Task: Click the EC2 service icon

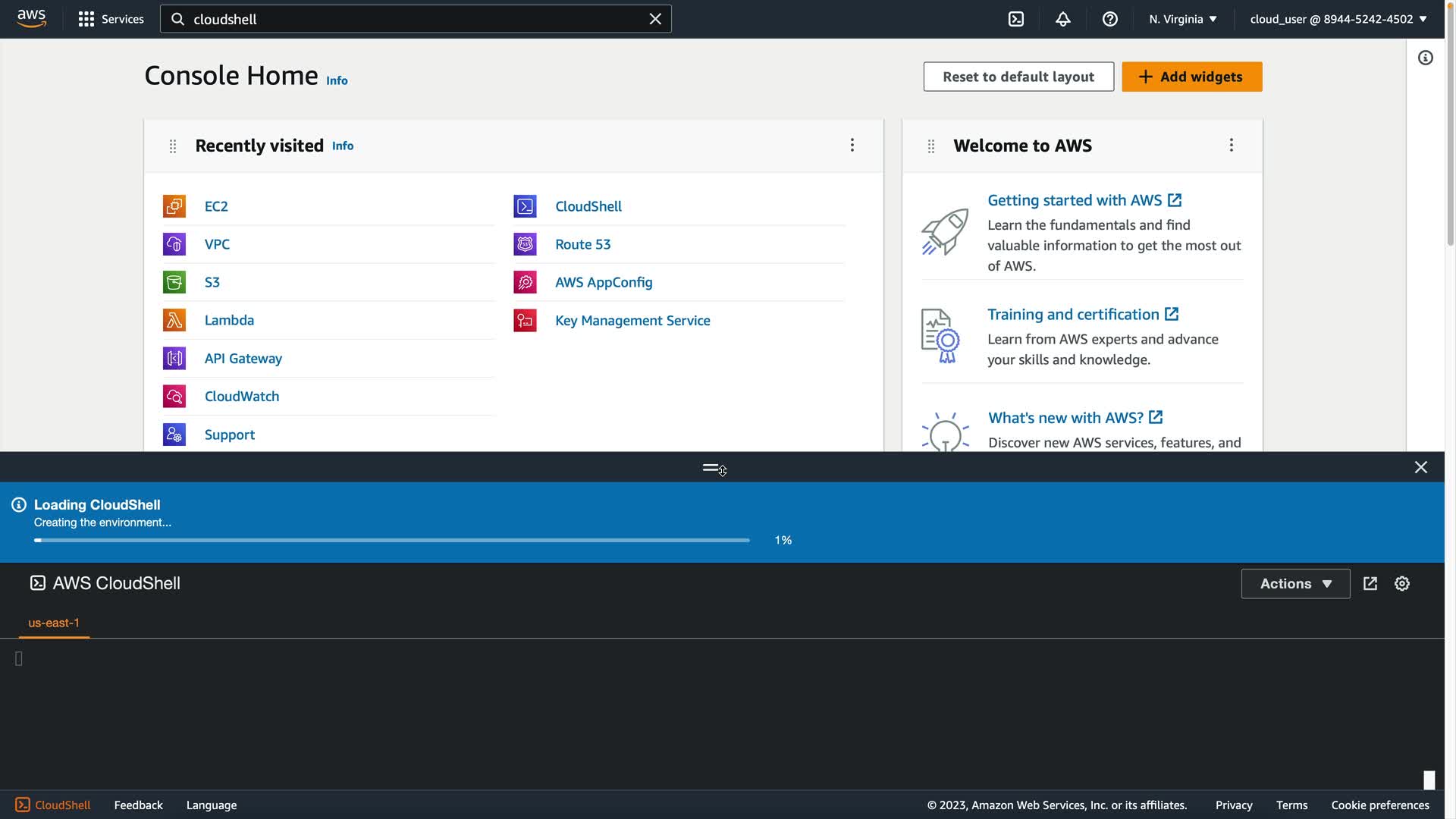Action: (174, 206)
